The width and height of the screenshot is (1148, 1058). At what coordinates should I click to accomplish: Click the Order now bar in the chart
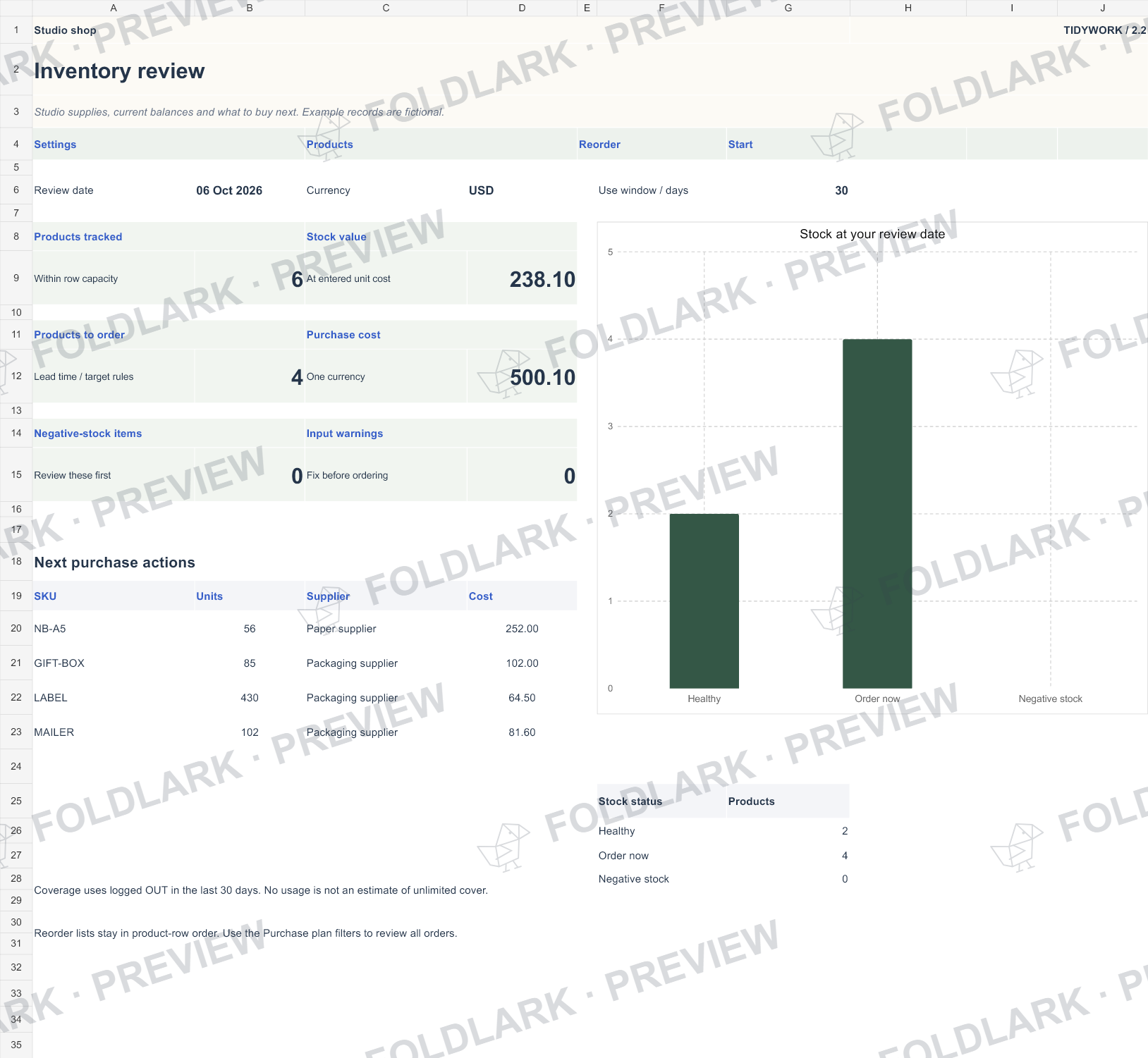point(877,513)
